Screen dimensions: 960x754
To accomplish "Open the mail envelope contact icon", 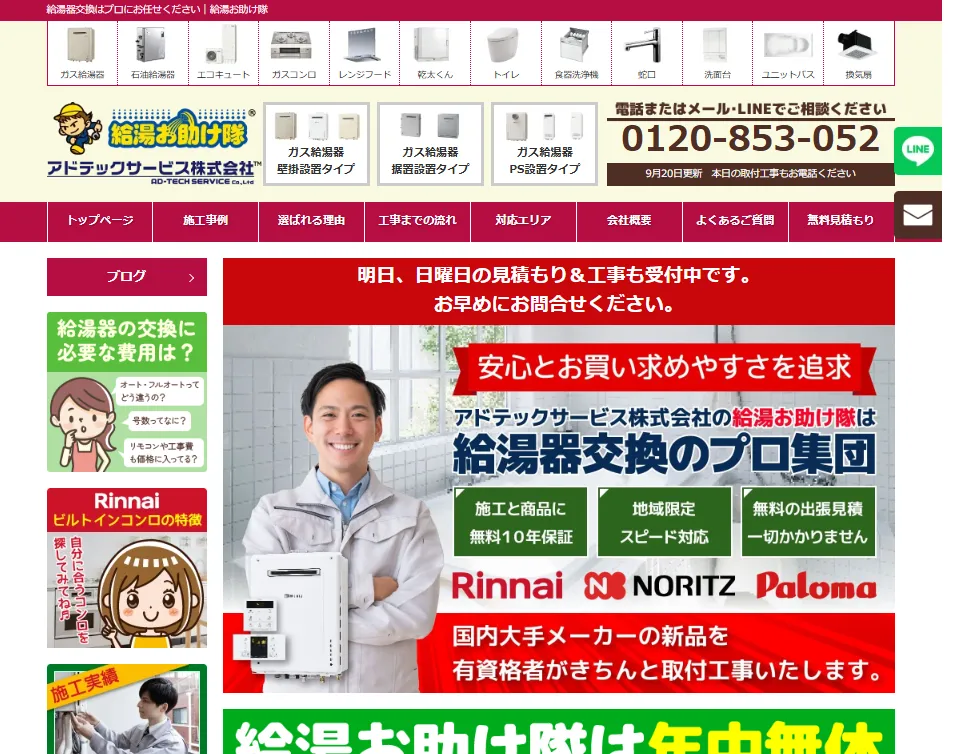I will click(917, 215).
